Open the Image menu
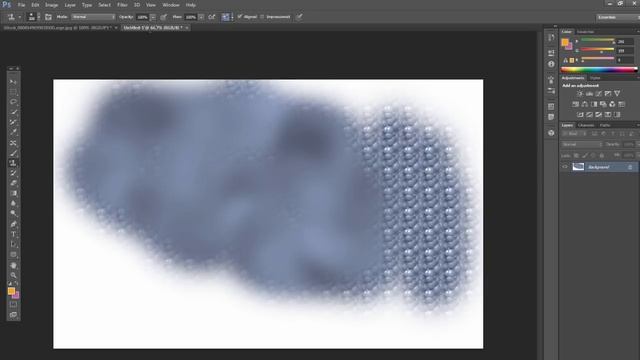Viewport: 640px width, 360px height. pos(51,5)
